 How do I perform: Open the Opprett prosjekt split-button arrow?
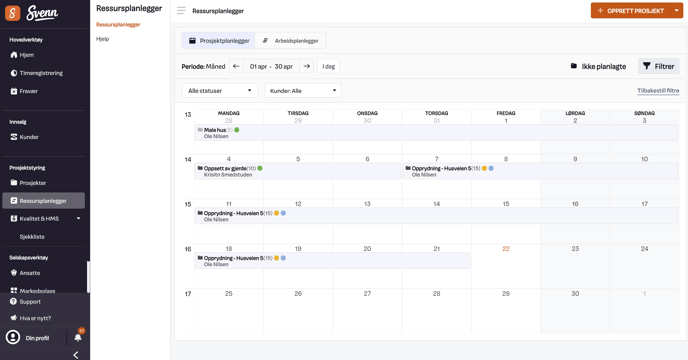(677, 11)
